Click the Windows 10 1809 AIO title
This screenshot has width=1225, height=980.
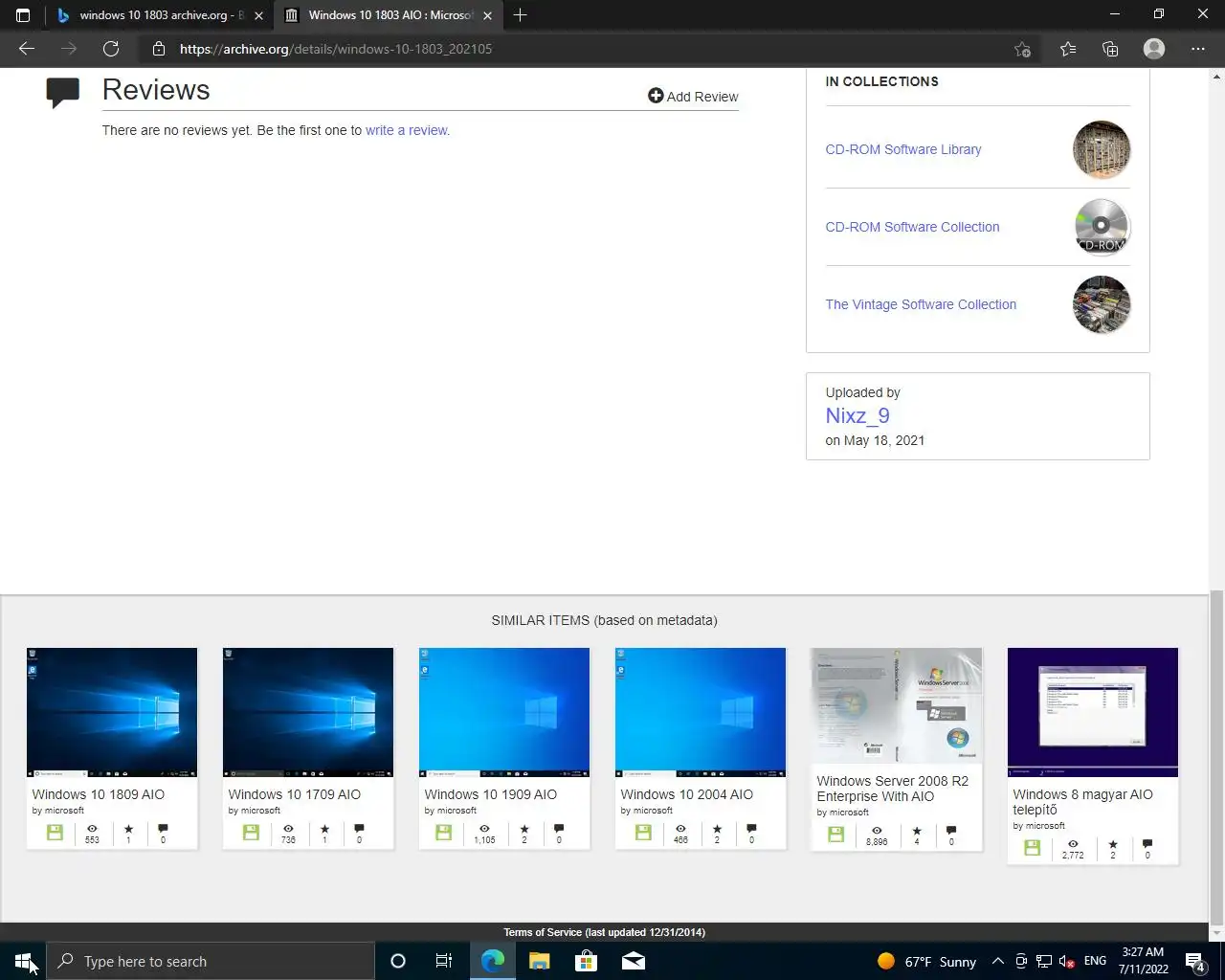tap(99, 794)
